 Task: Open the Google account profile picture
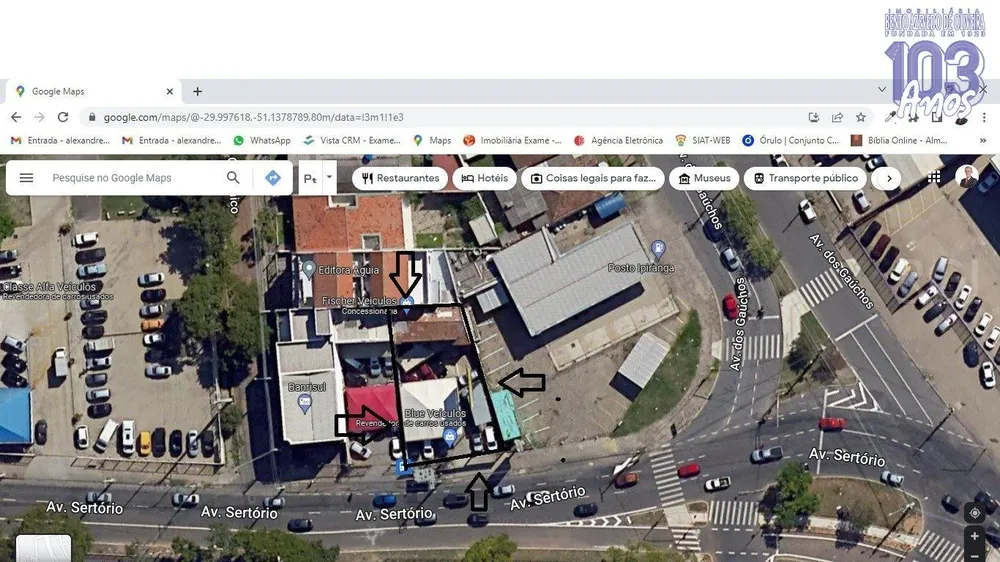tap(967, 177)
